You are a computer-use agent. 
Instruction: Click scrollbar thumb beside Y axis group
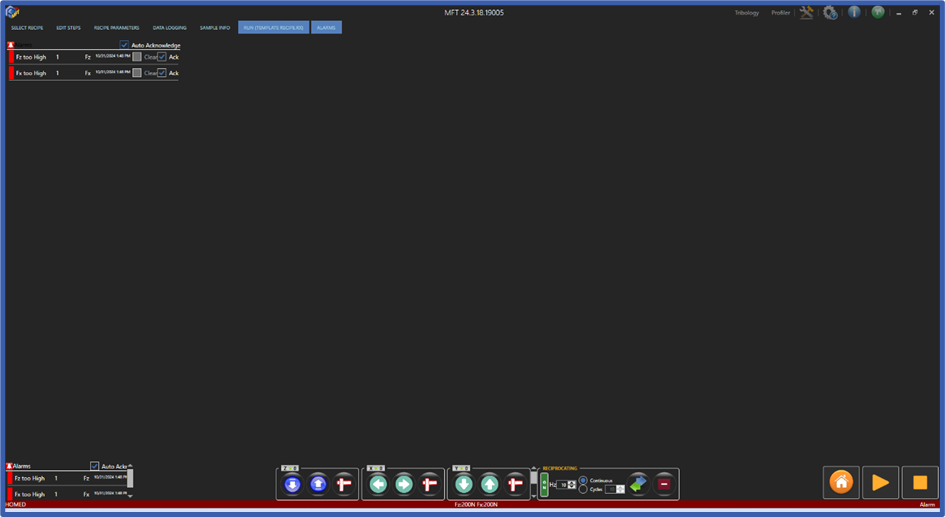[x=534, y=477]
